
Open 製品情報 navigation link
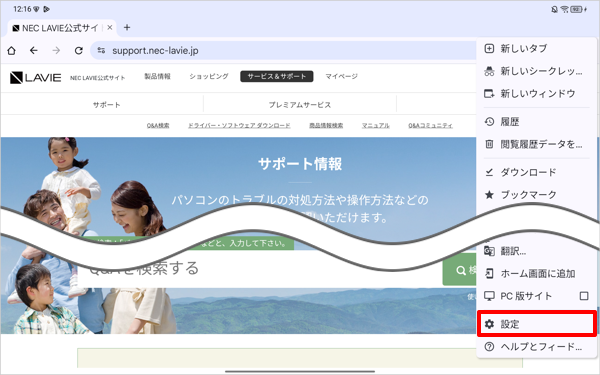tap(157, 77)
